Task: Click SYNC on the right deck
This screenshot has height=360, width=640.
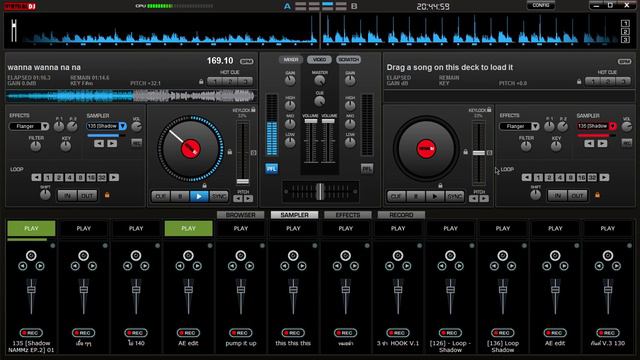Action: 454,196
